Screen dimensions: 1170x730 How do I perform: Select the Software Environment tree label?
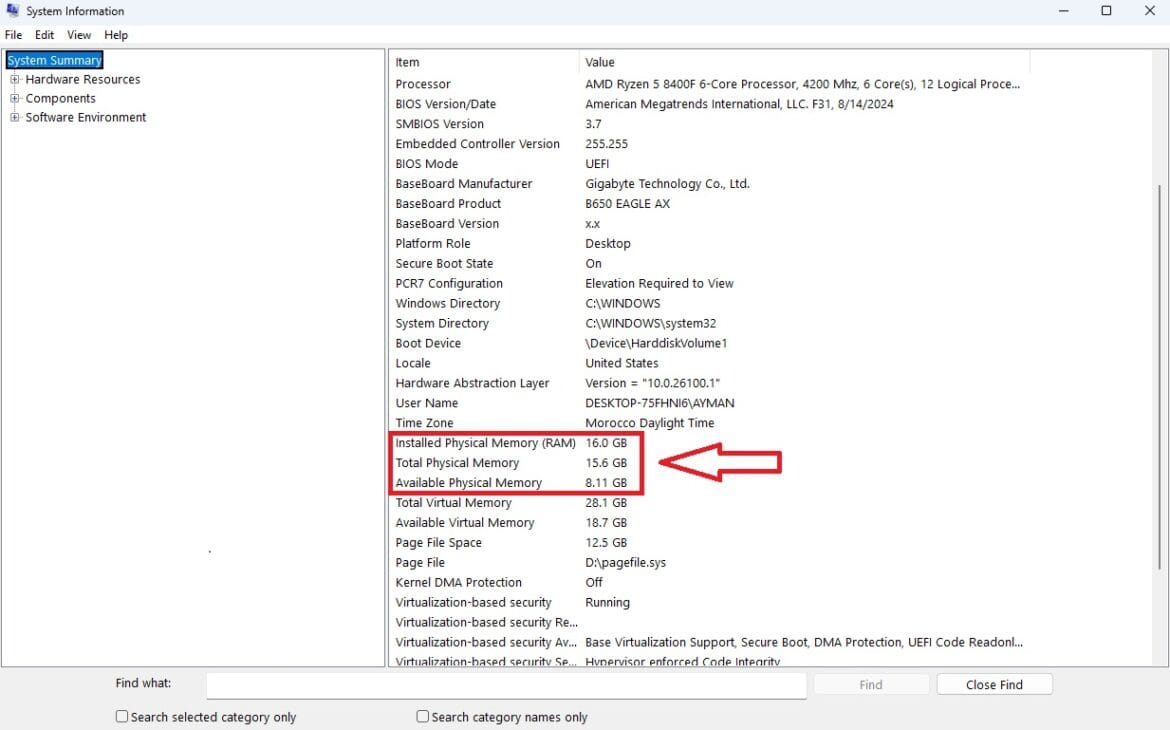(86, 117)
